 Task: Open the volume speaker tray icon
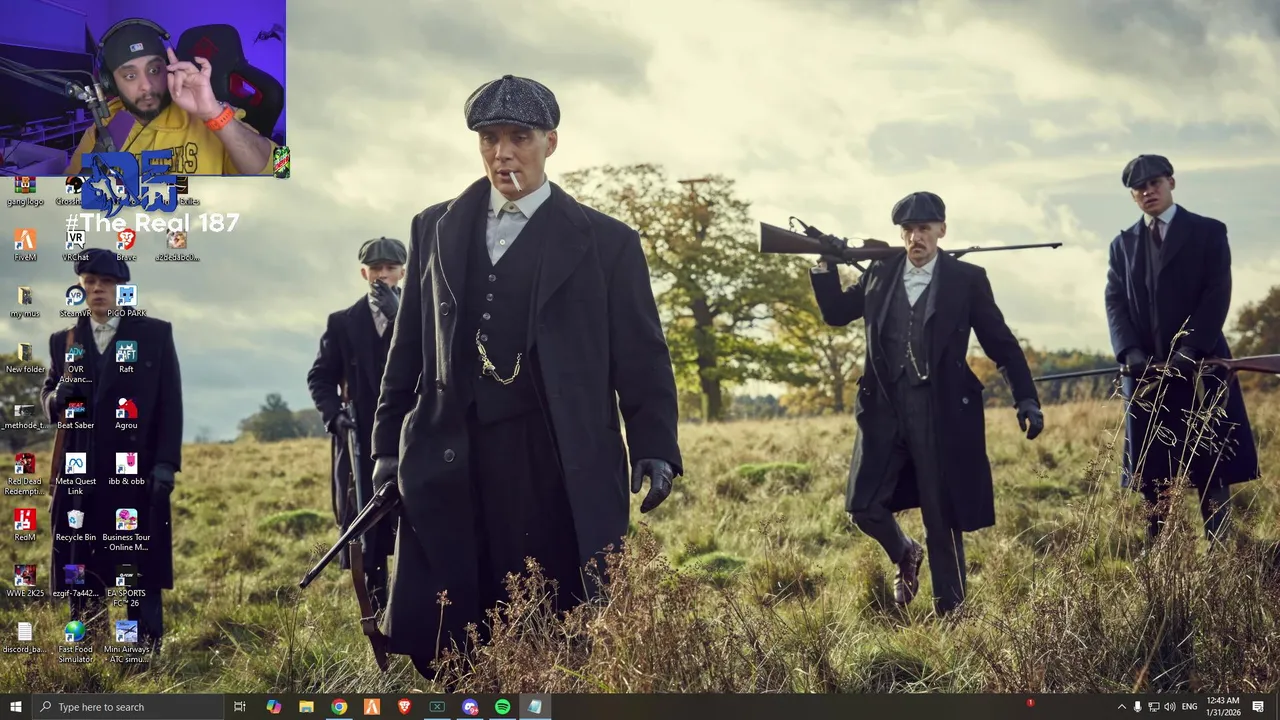(x=1169, y=707)
